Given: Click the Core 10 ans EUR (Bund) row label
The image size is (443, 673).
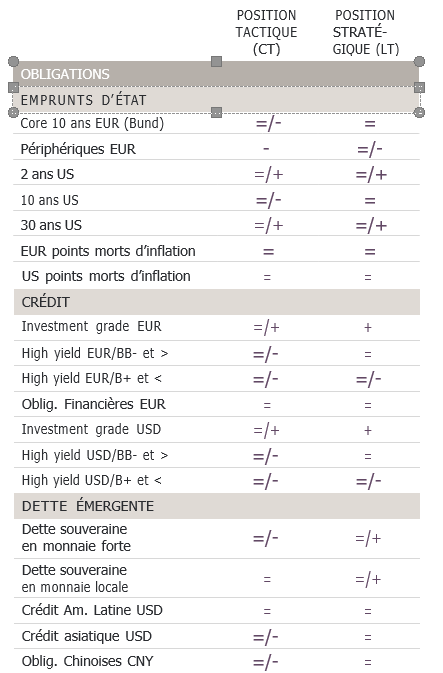Looking at the screenshot, I should (x=92, y=124).
